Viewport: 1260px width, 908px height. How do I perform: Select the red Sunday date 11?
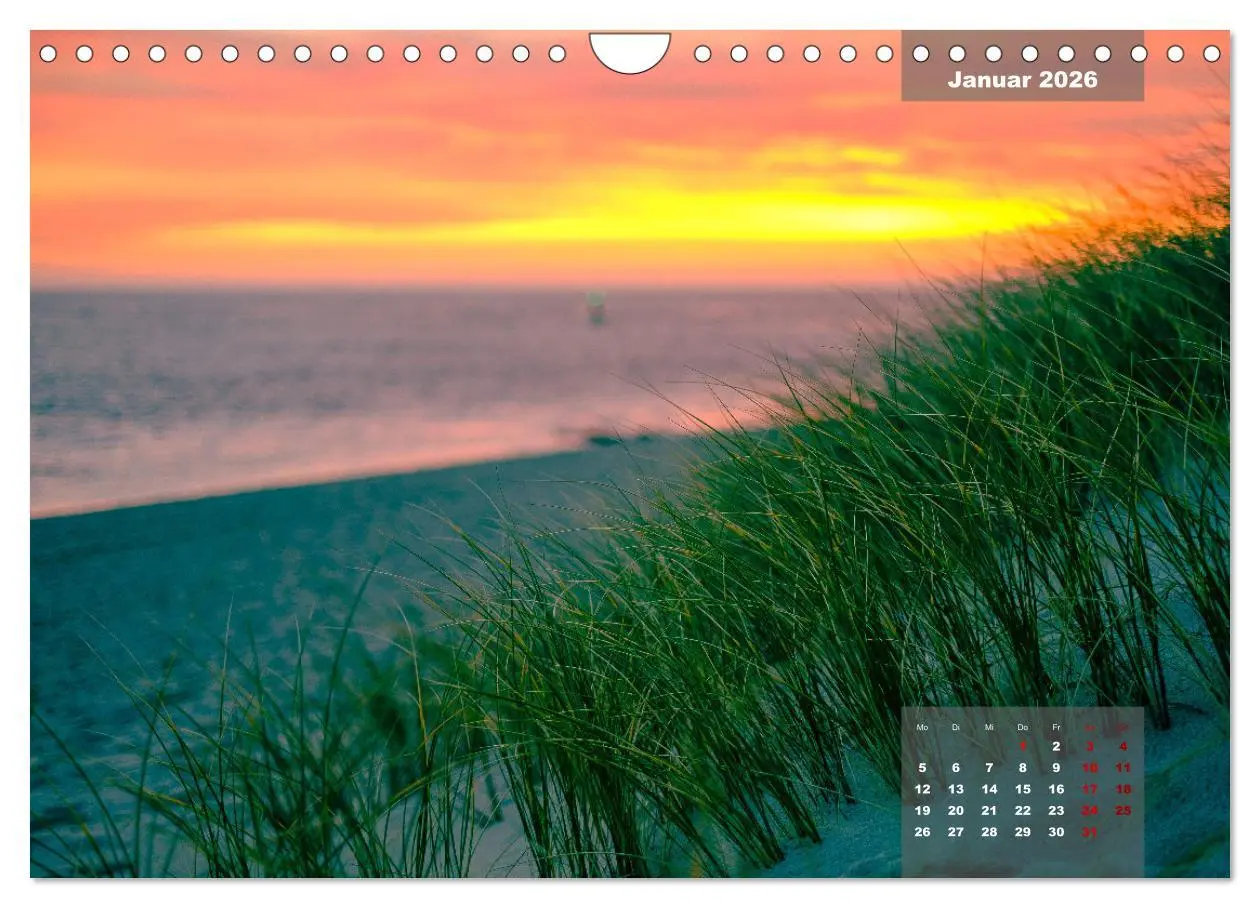pyautogui.click(x=1123, y=768)
